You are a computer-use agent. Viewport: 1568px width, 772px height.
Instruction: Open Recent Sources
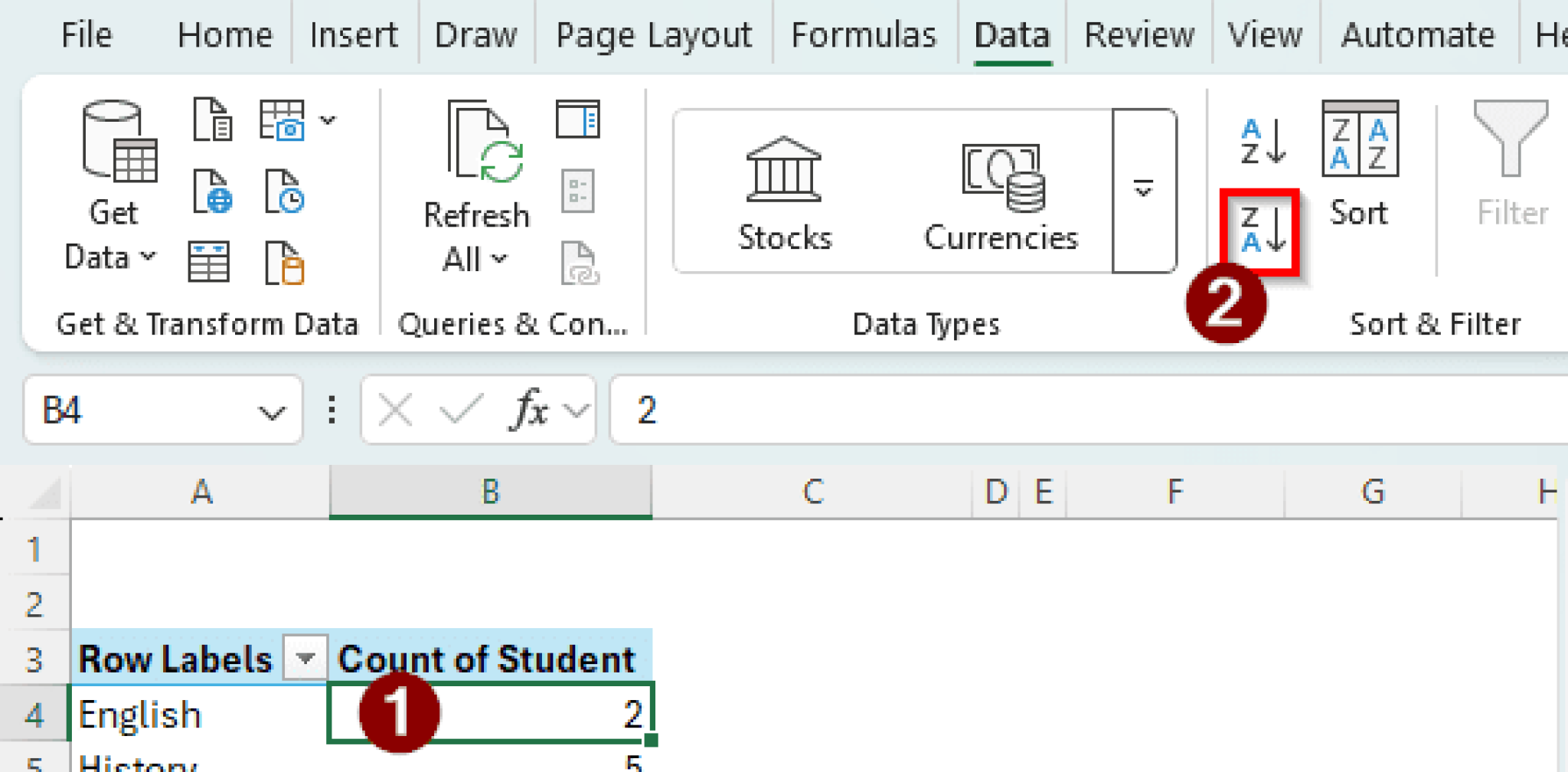pos(285,191)
